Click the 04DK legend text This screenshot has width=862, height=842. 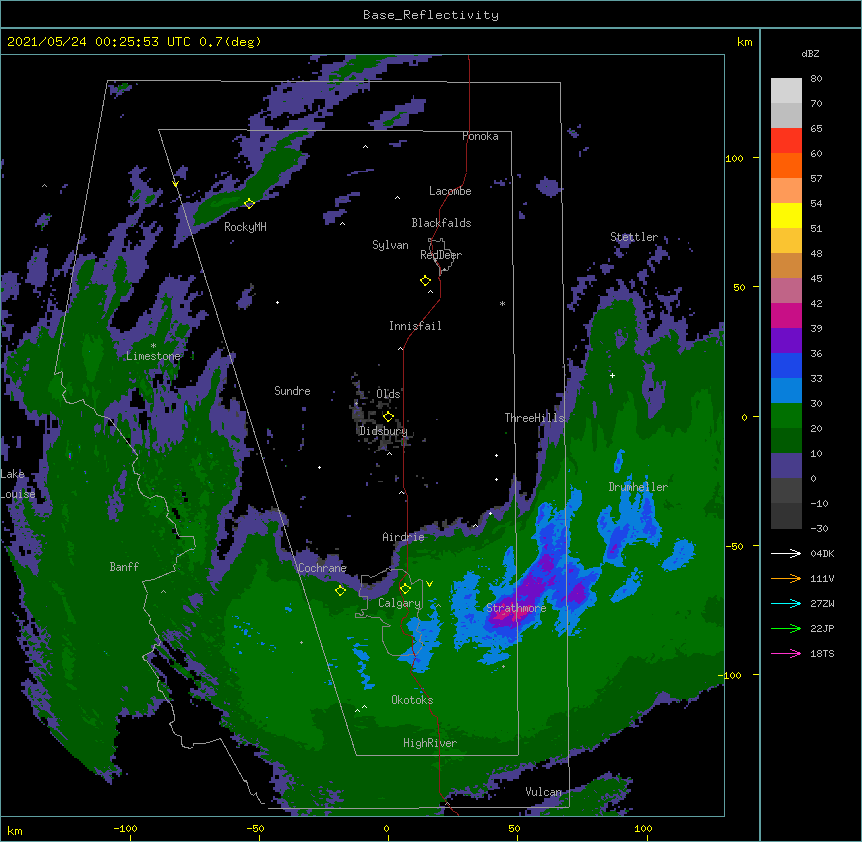pos(822,553)
